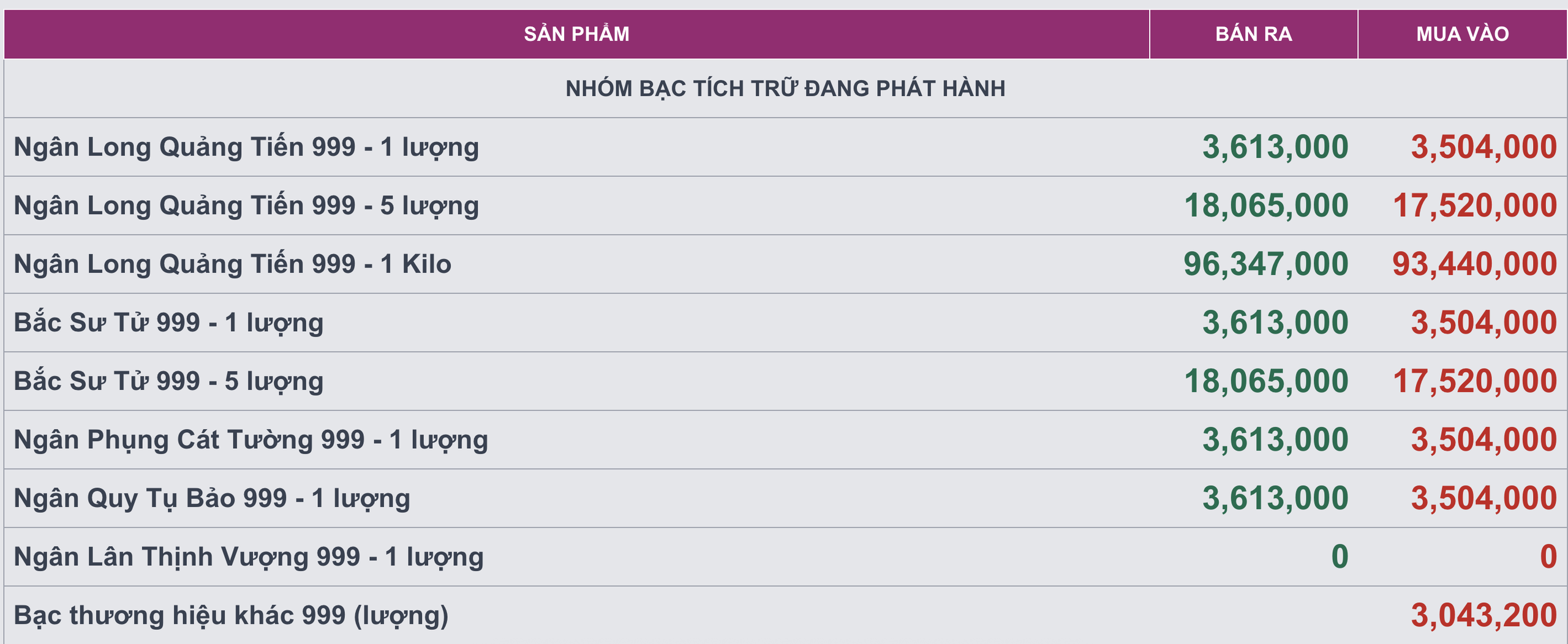
Task: Open Bạc thương hiệu khác 999 (lượng) row
Action: 231,615
